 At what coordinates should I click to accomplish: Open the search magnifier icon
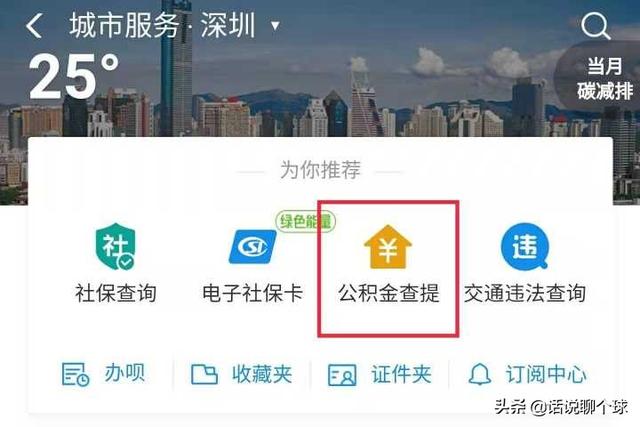coord(596,26)
